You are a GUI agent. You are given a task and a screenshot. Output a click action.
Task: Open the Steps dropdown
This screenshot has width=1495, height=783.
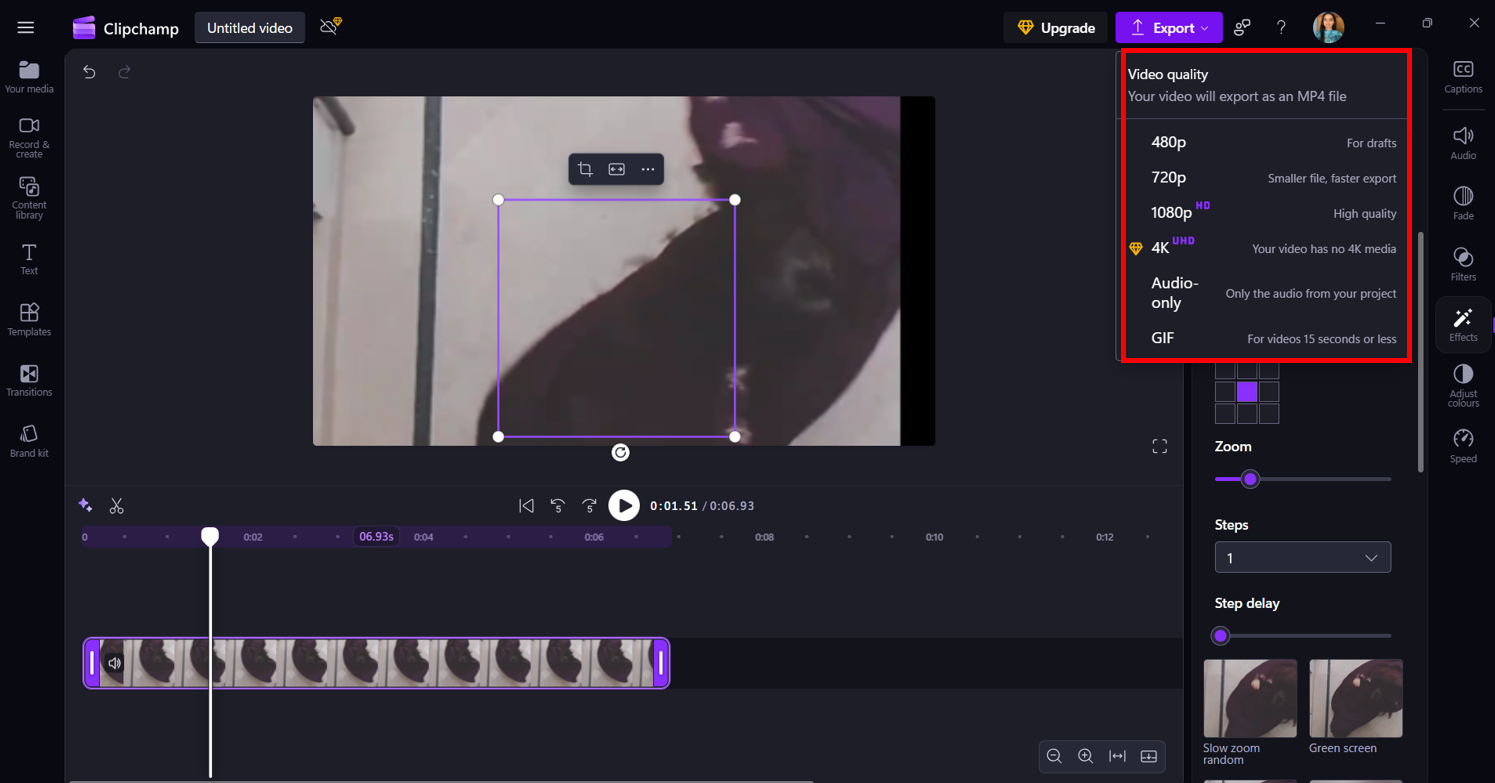pyautogui.click(x=1302, y=557)
